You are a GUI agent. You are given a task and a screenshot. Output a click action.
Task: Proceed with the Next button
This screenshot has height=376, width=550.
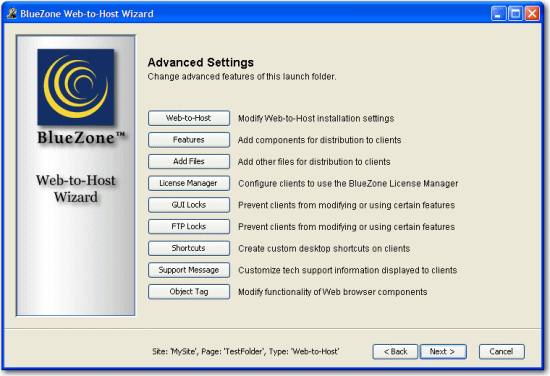tap(443, 351)
